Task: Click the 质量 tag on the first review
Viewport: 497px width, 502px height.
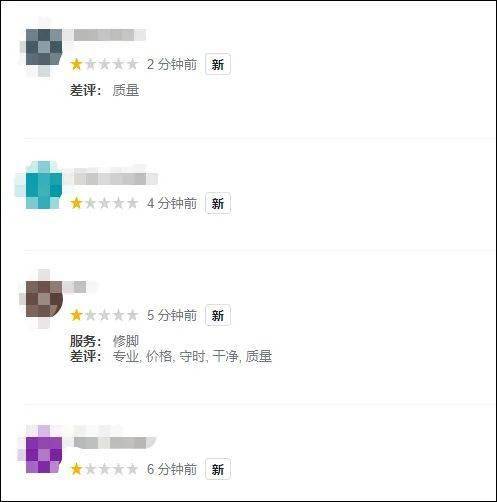Action: (126, 90)
